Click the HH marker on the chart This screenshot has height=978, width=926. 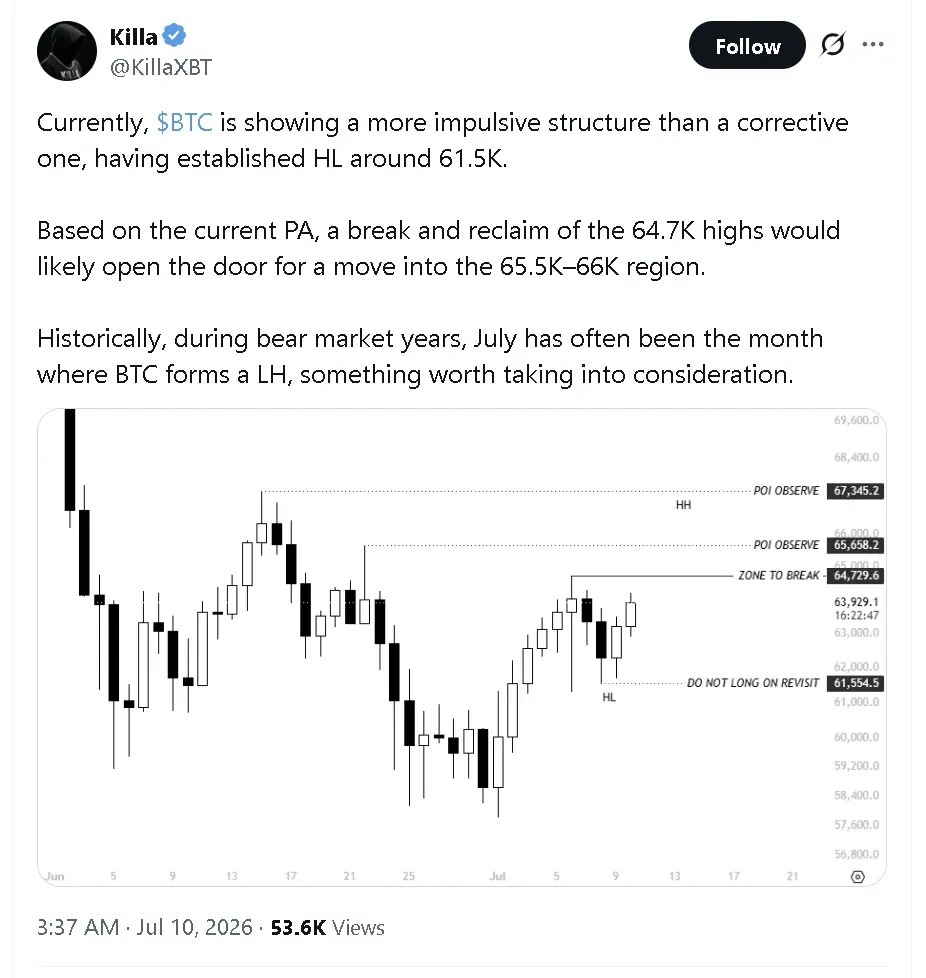coord(683,505)
